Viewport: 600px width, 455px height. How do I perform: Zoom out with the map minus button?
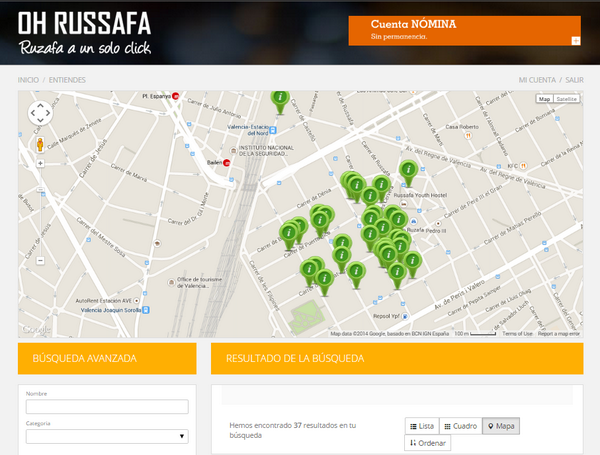click(x=40, y=261)
